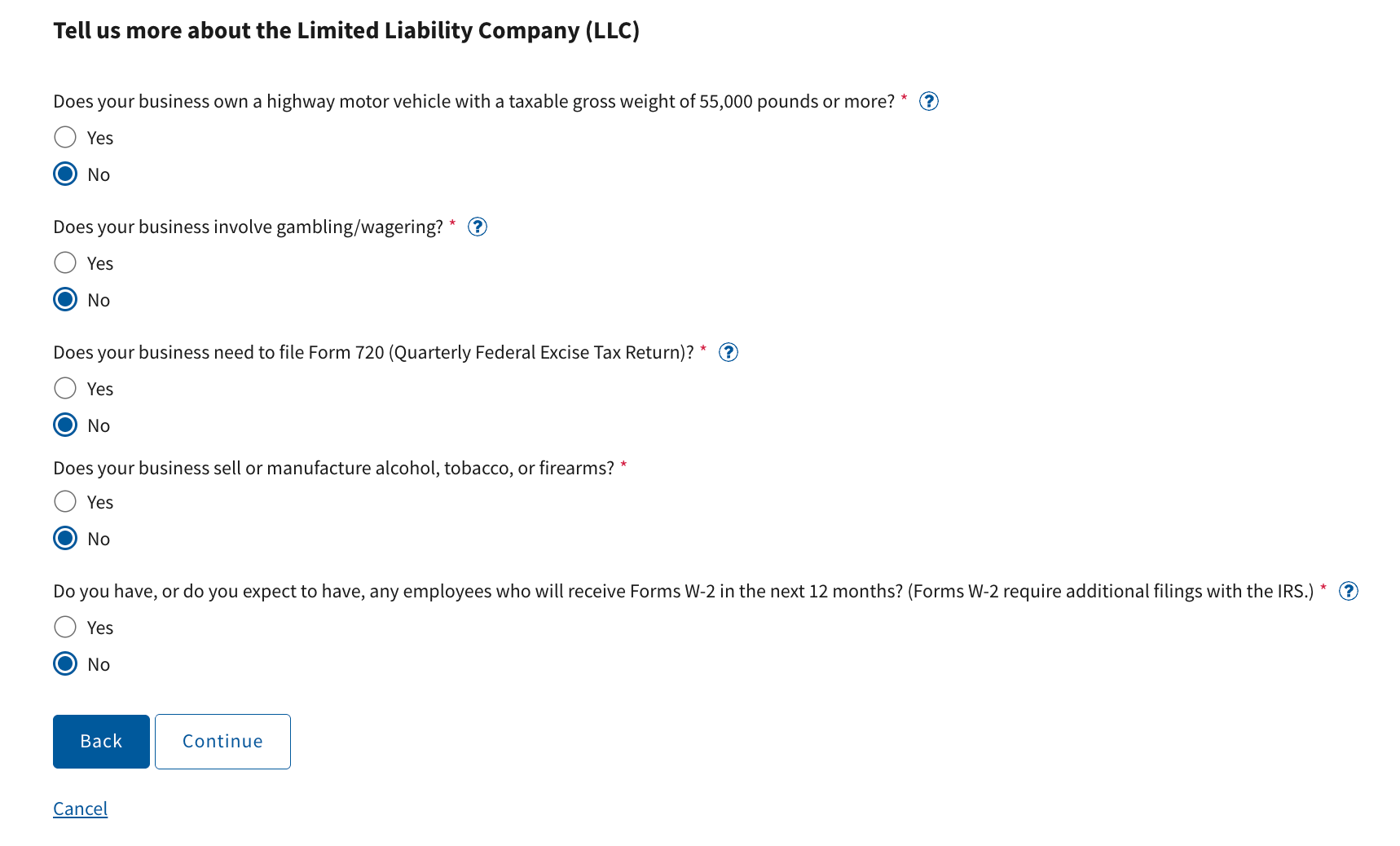Open help icon for Form 720 question
The height and width of the screenshot is (846, 1400).
(x=729, y=352)
